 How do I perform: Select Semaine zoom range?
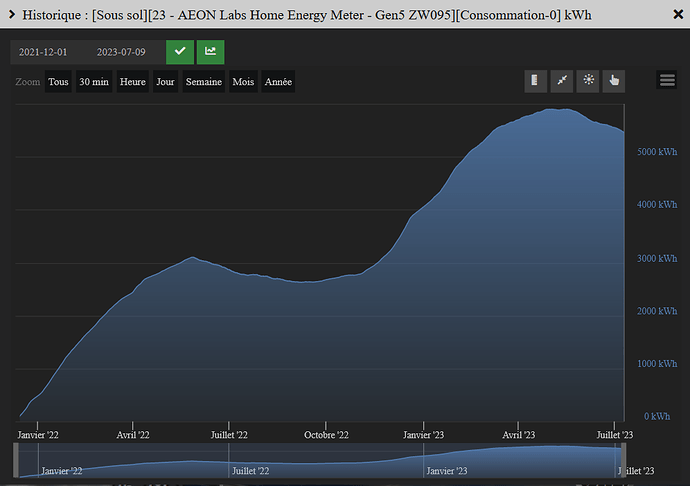[x=204, y=82]
